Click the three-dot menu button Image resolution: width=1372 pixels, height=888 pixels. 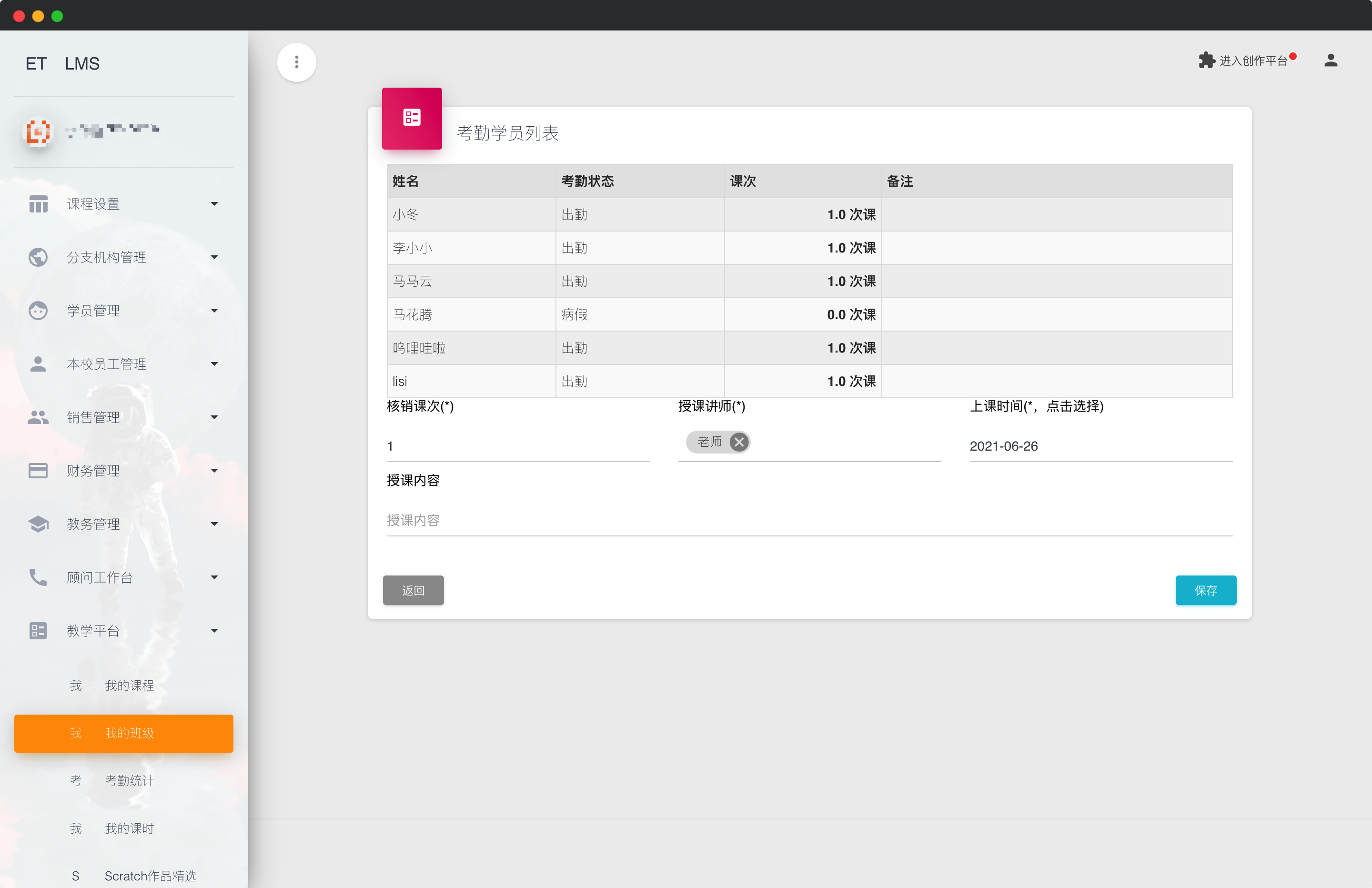point(296,62)
